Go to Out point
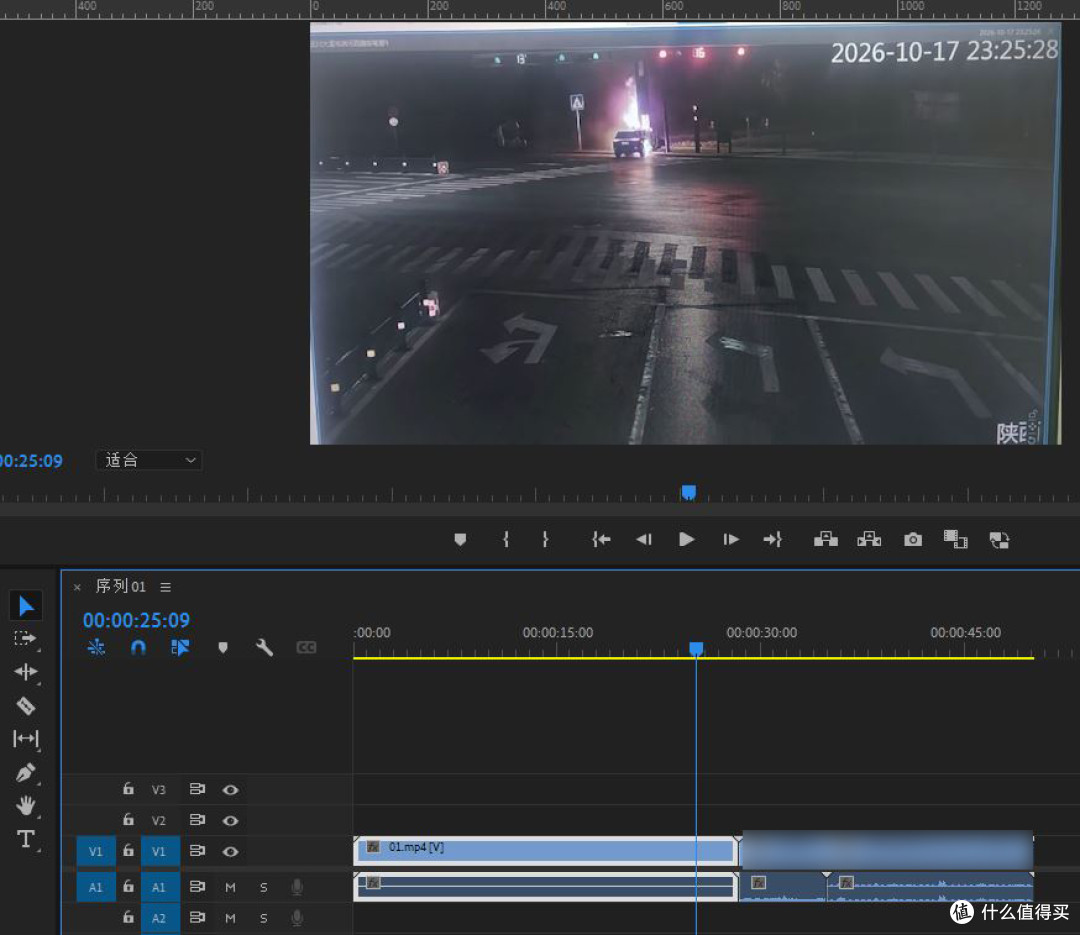The width and height of the screenshot is (1080, 935). coord(773,540)
